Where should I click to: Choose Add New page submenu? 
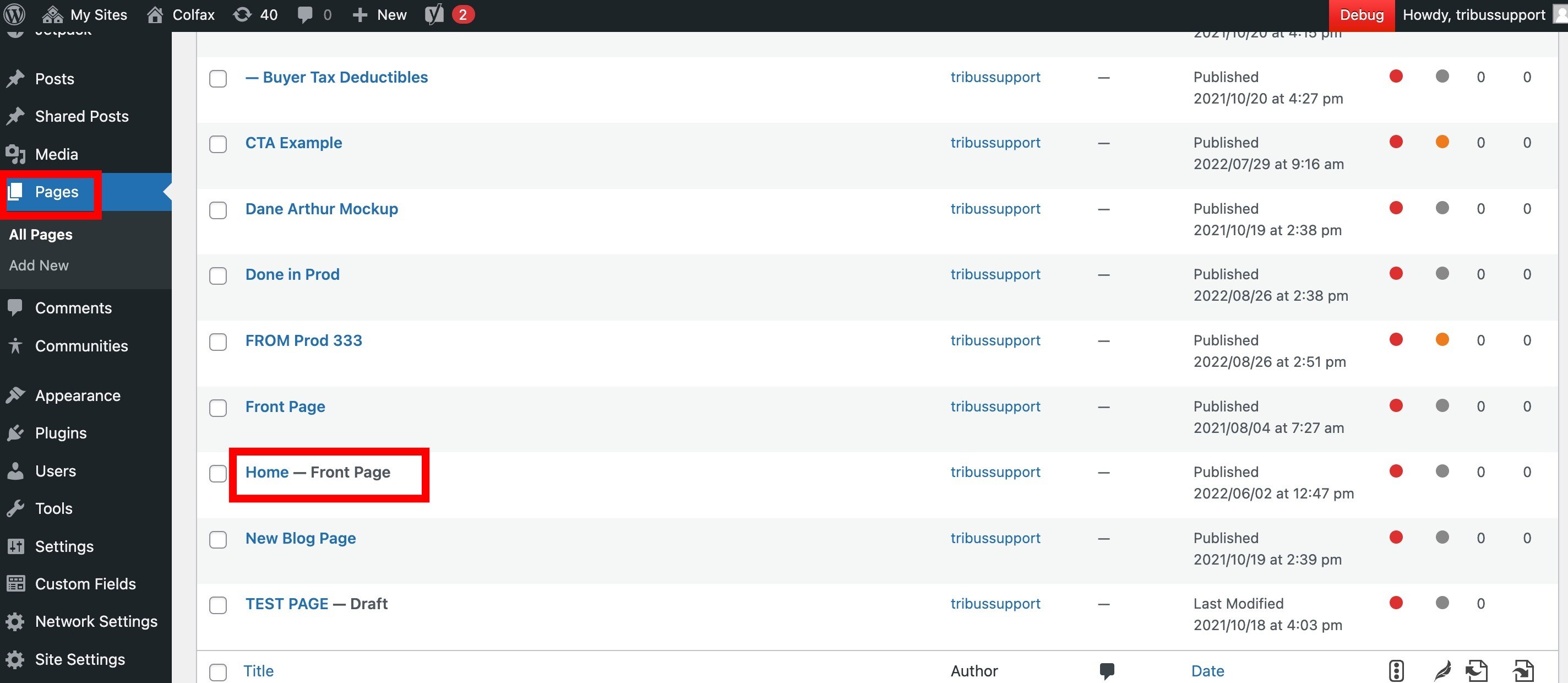39,265
